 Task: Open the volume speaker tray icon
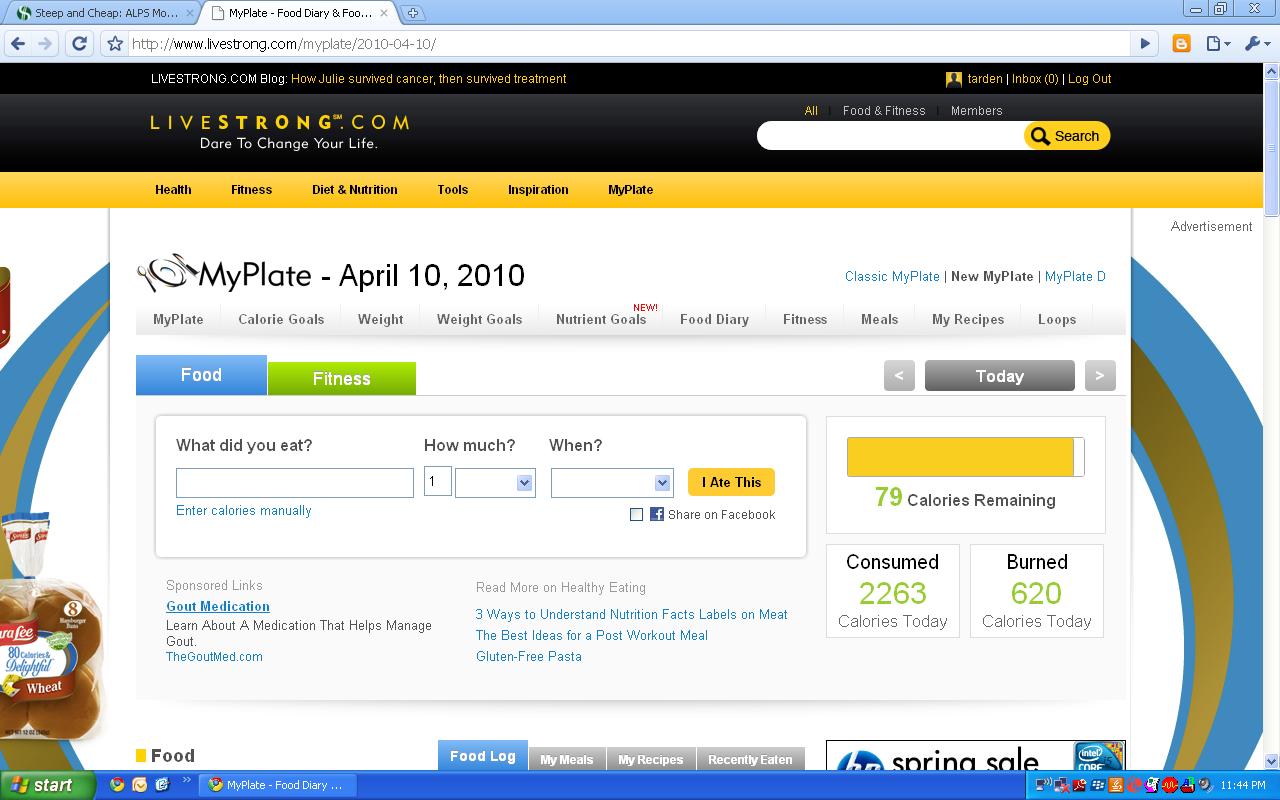[1205, 785]
